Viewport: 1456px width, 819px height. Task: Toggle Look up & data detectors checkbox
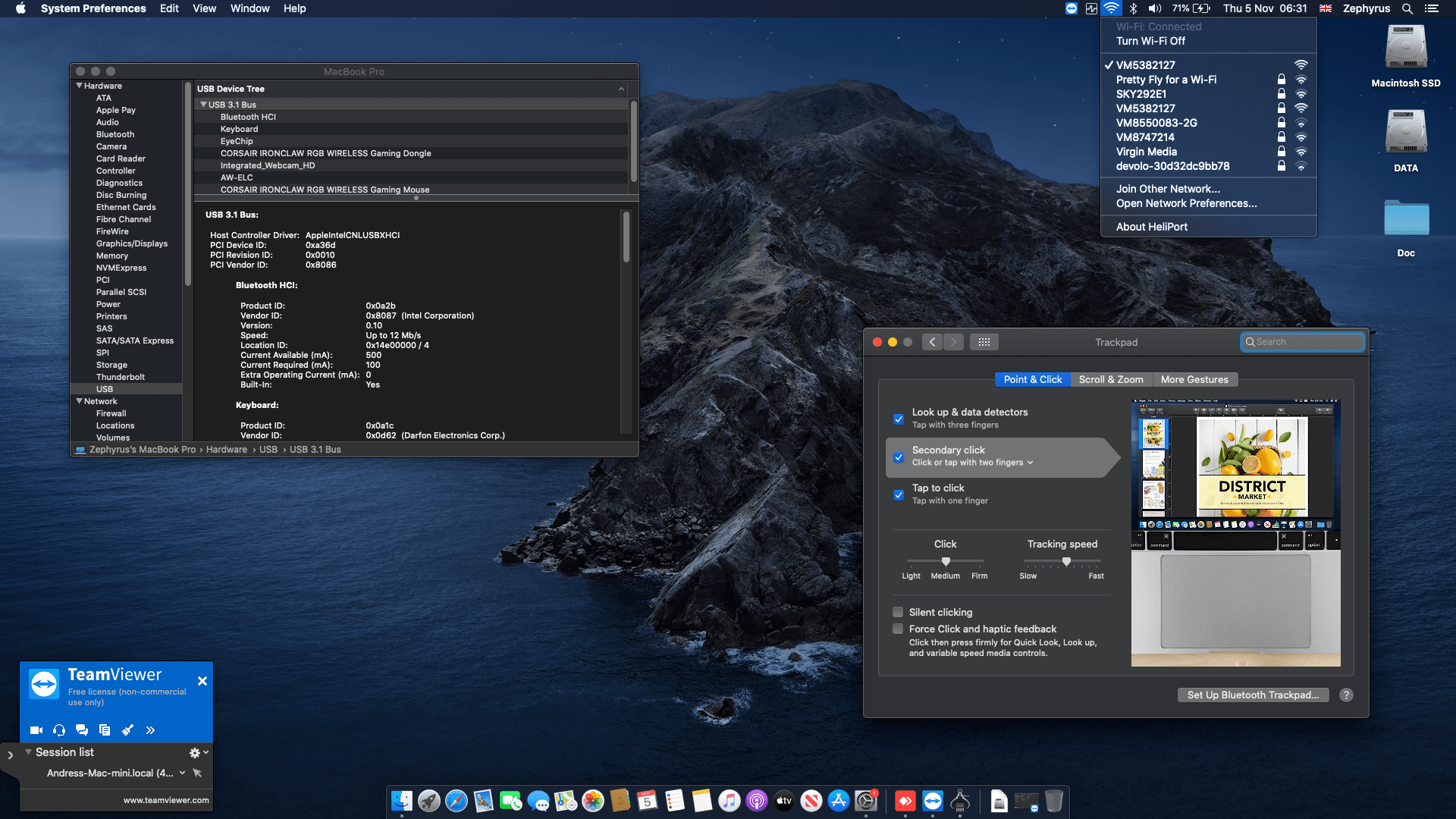(899, 419)
